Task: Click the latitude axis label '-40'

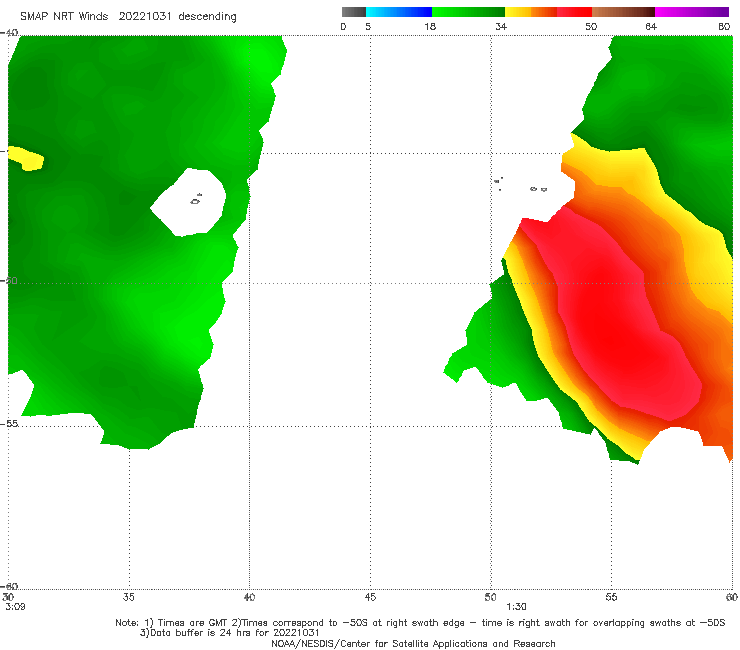Action: pos(9,33)
